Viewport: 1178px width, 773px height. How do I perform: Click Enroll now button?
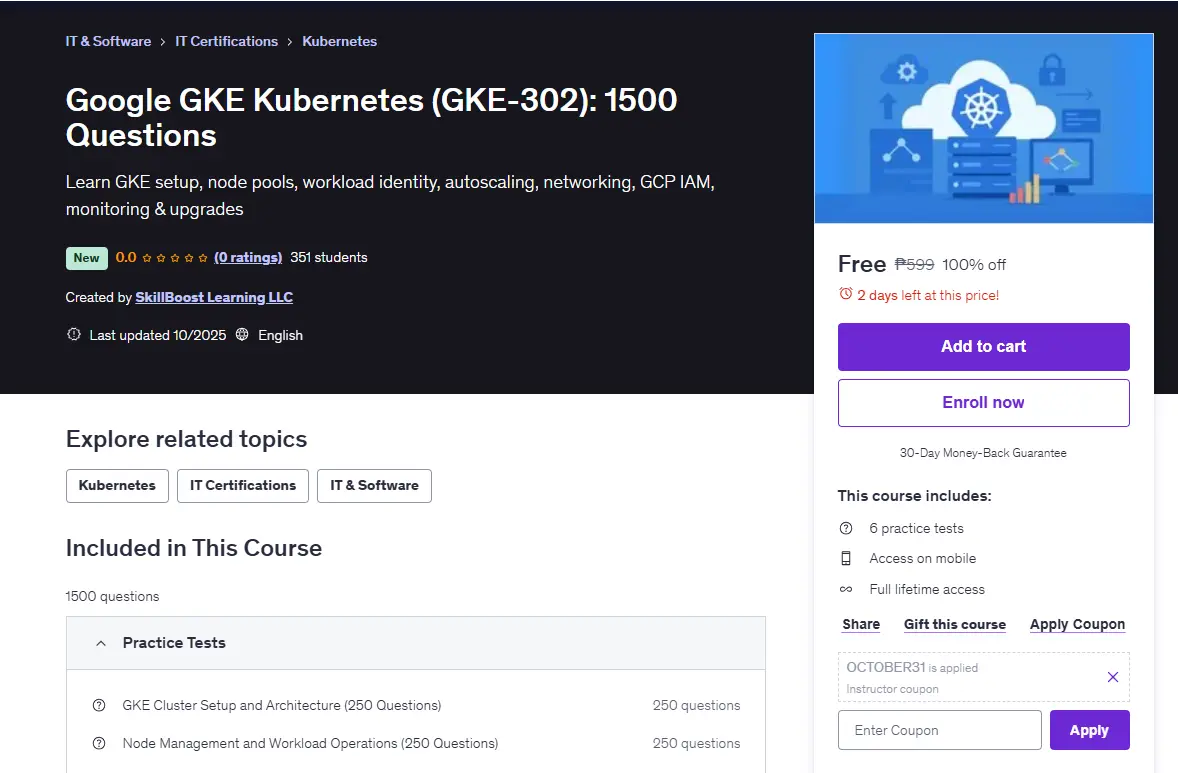983,403
